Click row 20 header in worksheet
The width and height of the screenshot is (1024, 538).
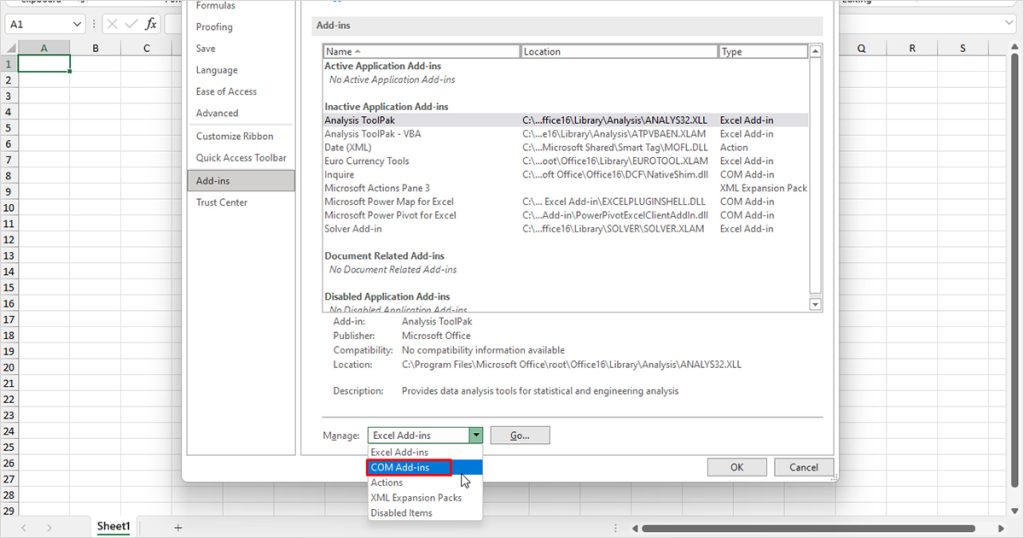click(x=8, y=367)
